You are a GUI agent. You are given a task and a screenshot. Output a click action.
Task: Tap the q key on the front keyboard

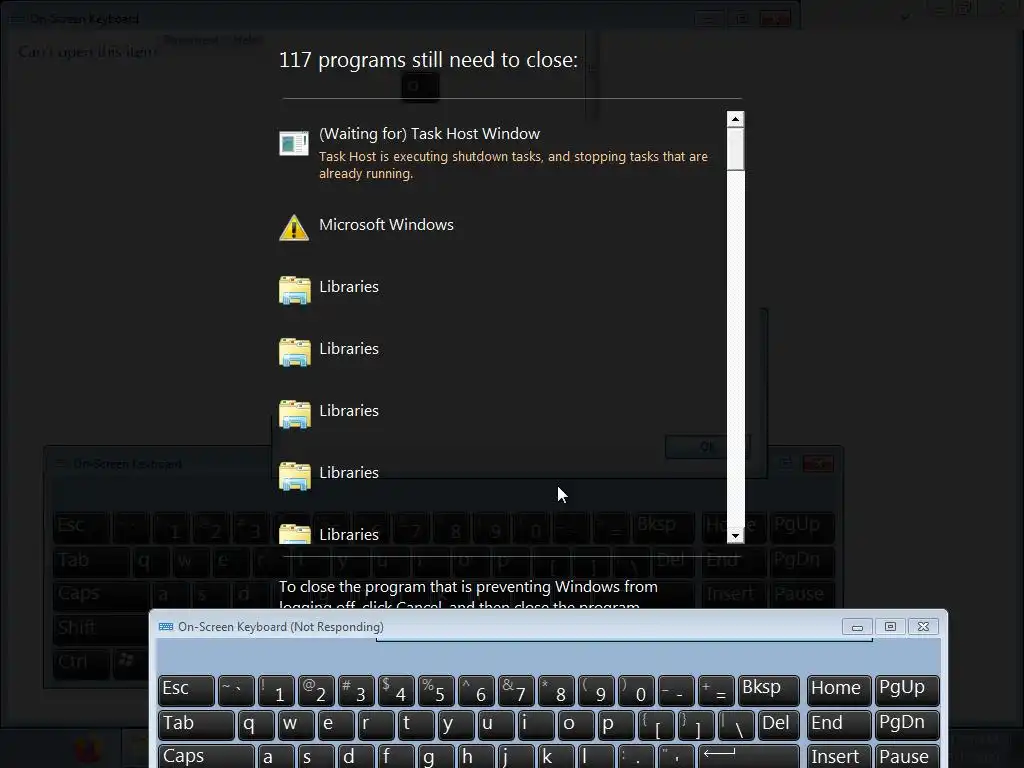coord(256,725)
